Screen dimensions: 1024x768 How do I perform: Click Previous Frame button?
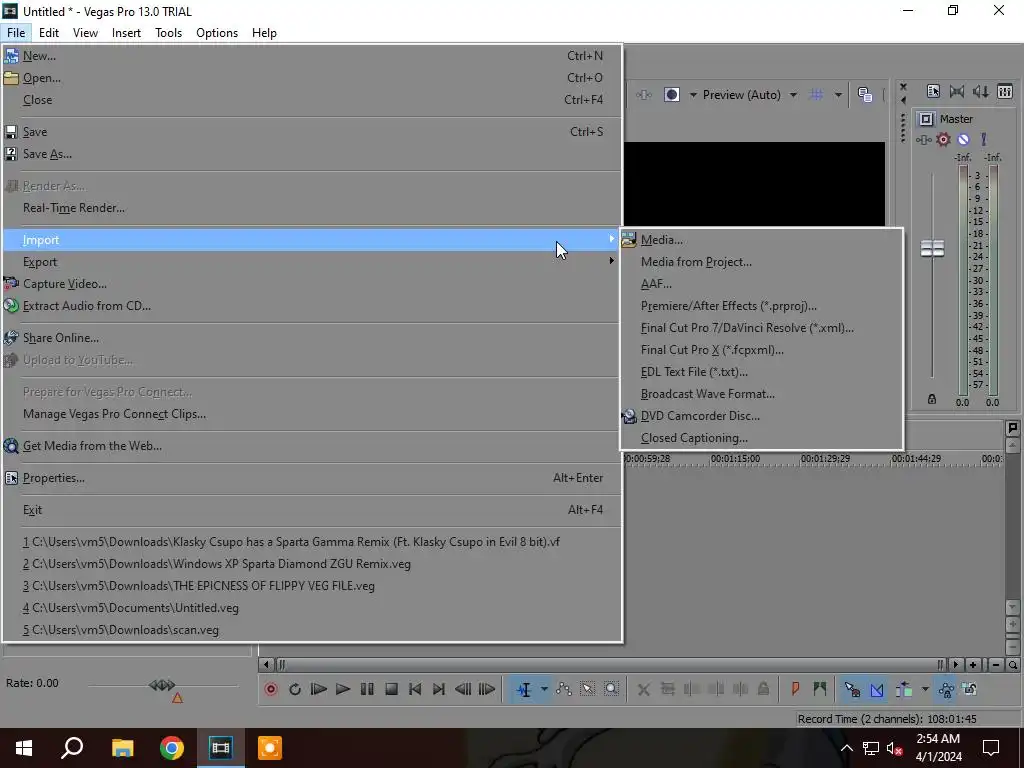pyautogui.click(x=463, y=689)
